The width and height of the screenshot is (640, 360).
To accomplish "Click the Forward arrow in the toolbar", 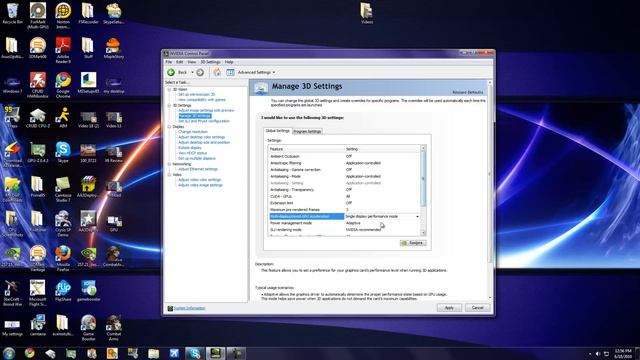I will click(x=200, y=72).
